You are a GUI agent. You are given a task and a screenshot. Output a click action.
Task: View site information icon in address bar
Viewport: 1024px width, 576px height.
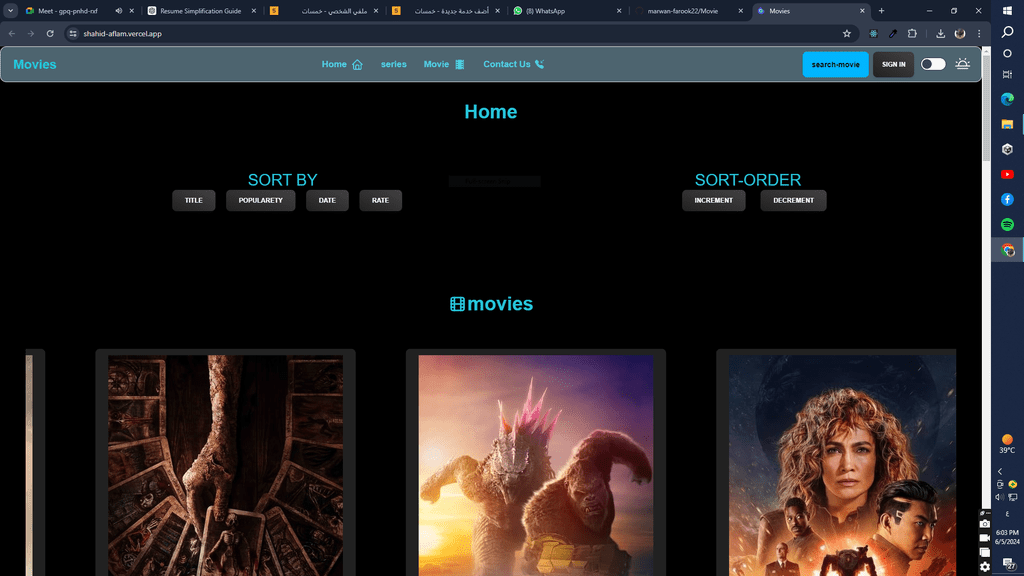73,33
